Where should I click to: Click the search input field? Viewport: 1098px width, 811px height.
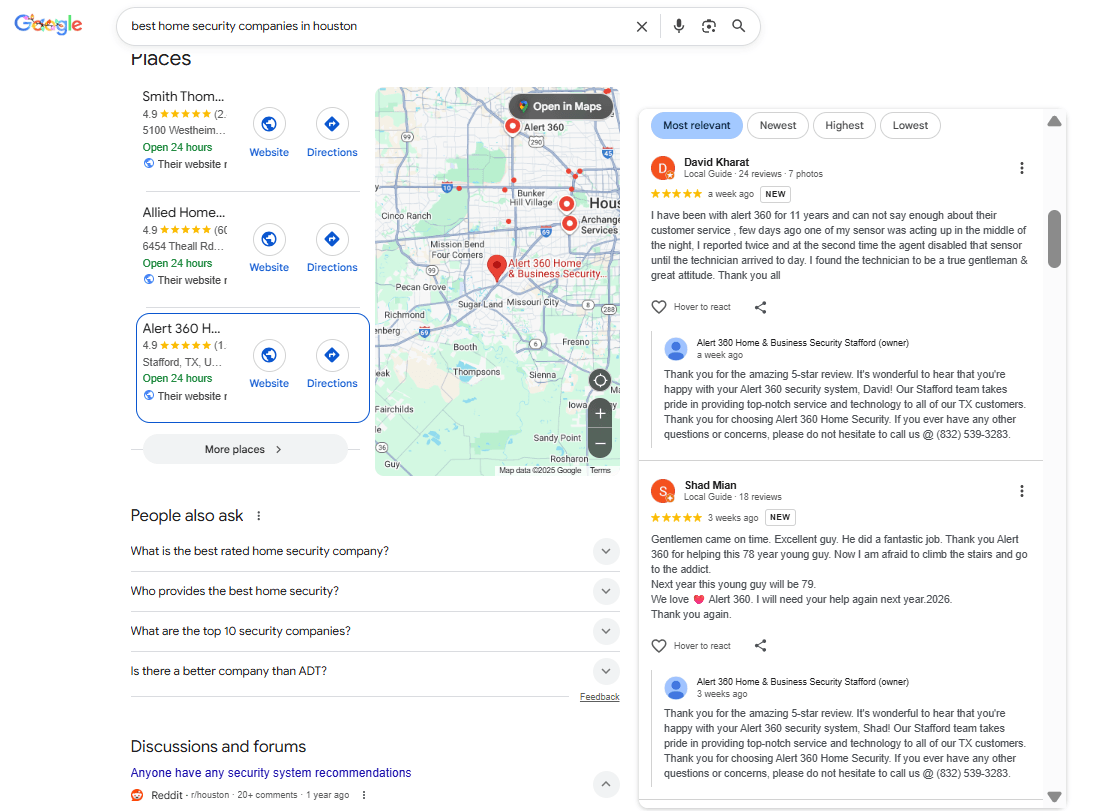(x=380, y=26)
